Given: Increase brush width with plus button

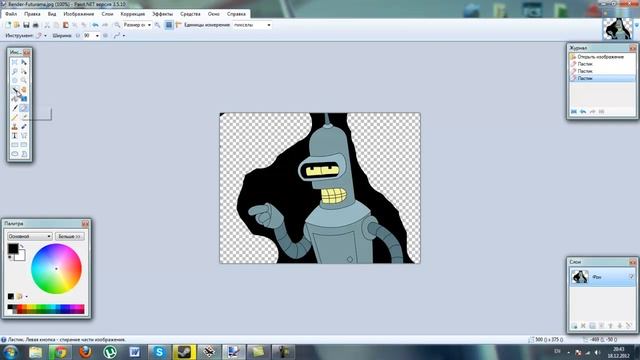Looking at the screenshot, I should [x=105, y=36].
